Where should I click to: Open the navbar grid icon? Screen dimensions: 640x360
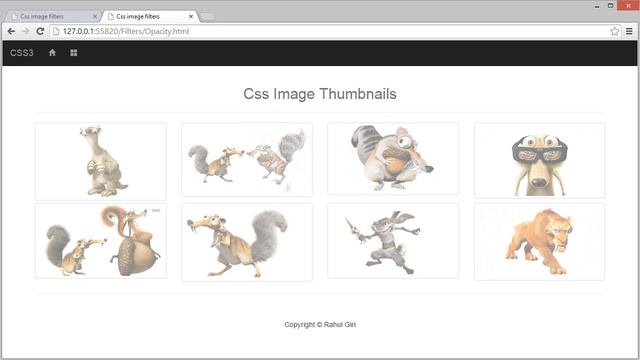(x=73, y=53)
